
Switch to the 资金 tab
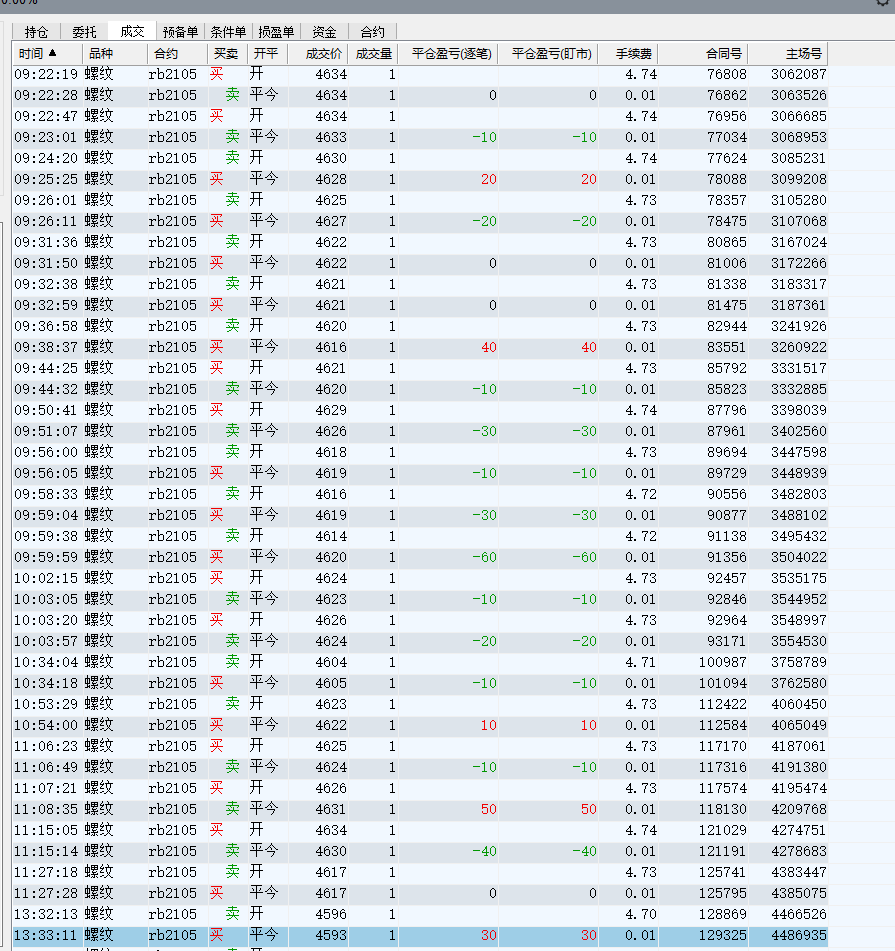pyautogui.click(x=323, y=32)
